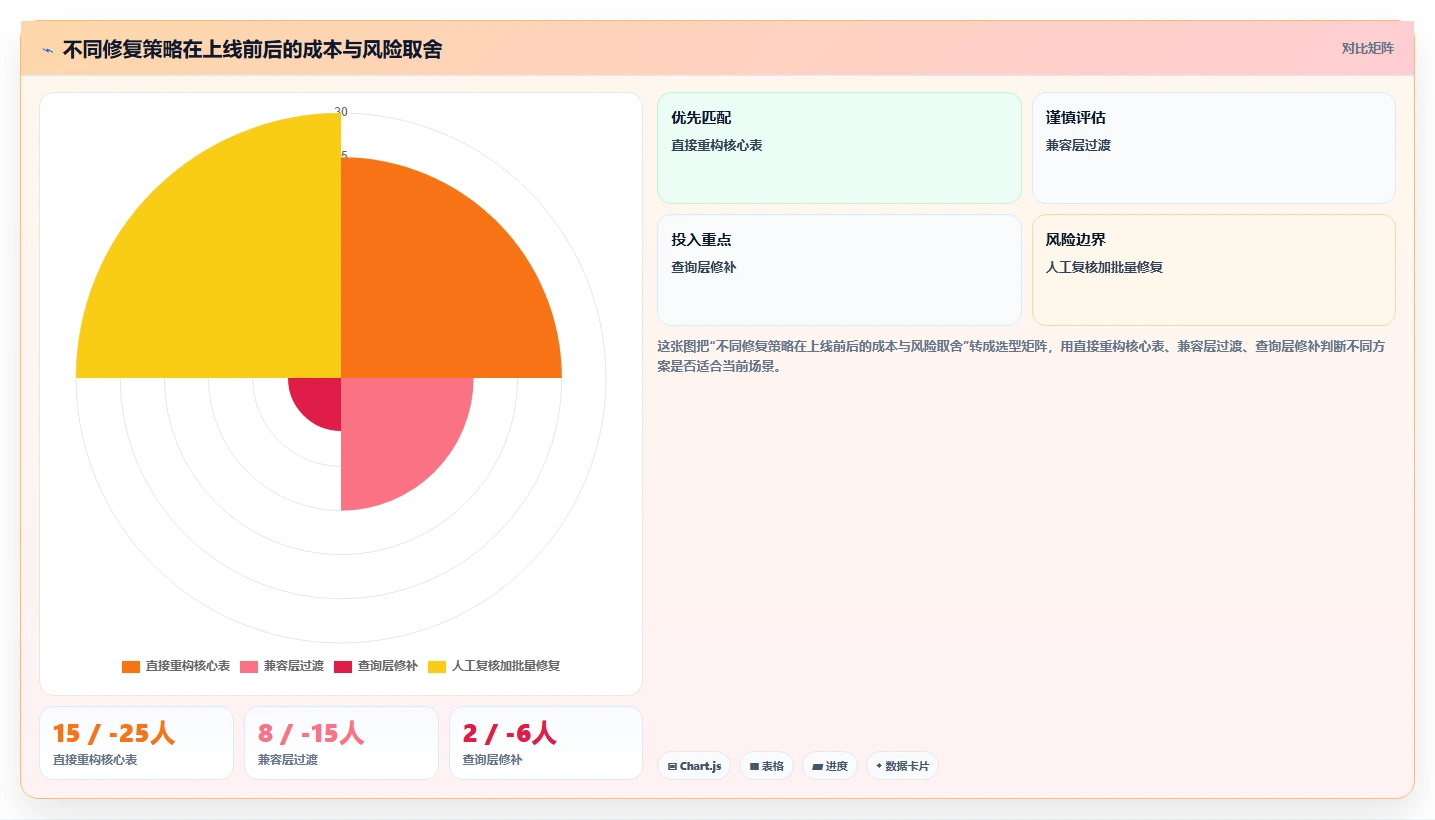Click the 数据卡片 tag

903,766
